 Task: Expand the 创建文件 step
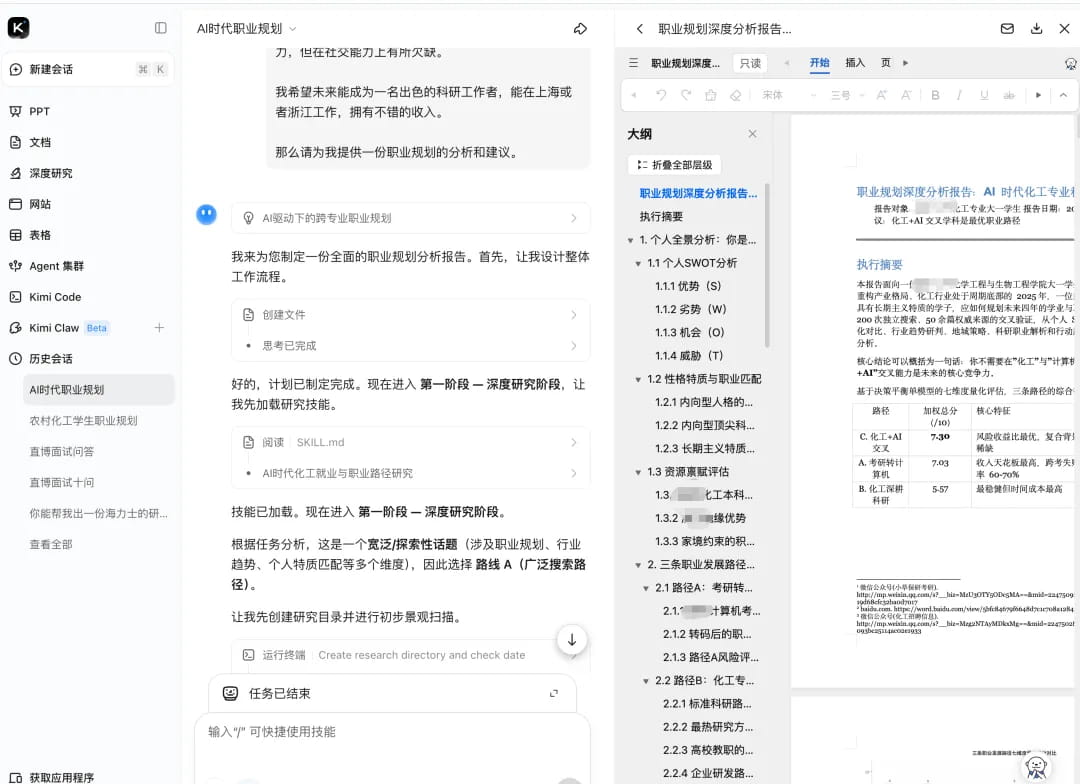pyautogui.click(x=411, y=315)
